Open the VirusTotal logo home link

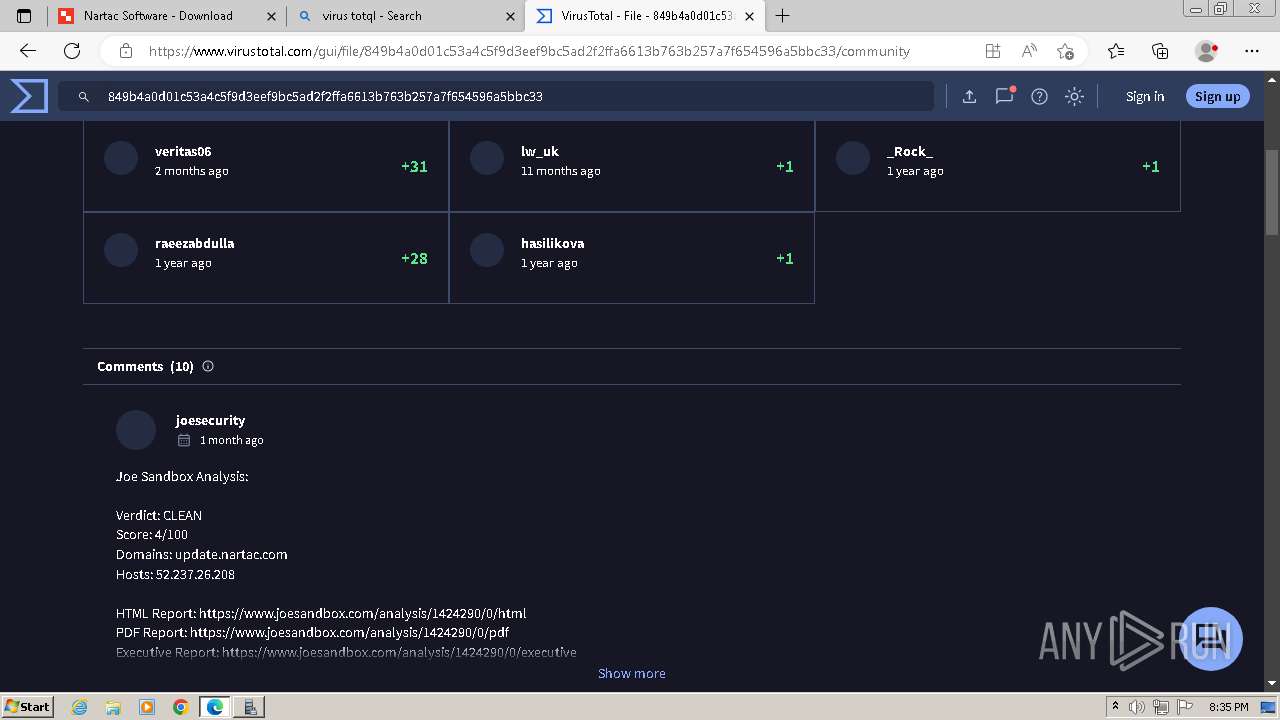(29, 96)
